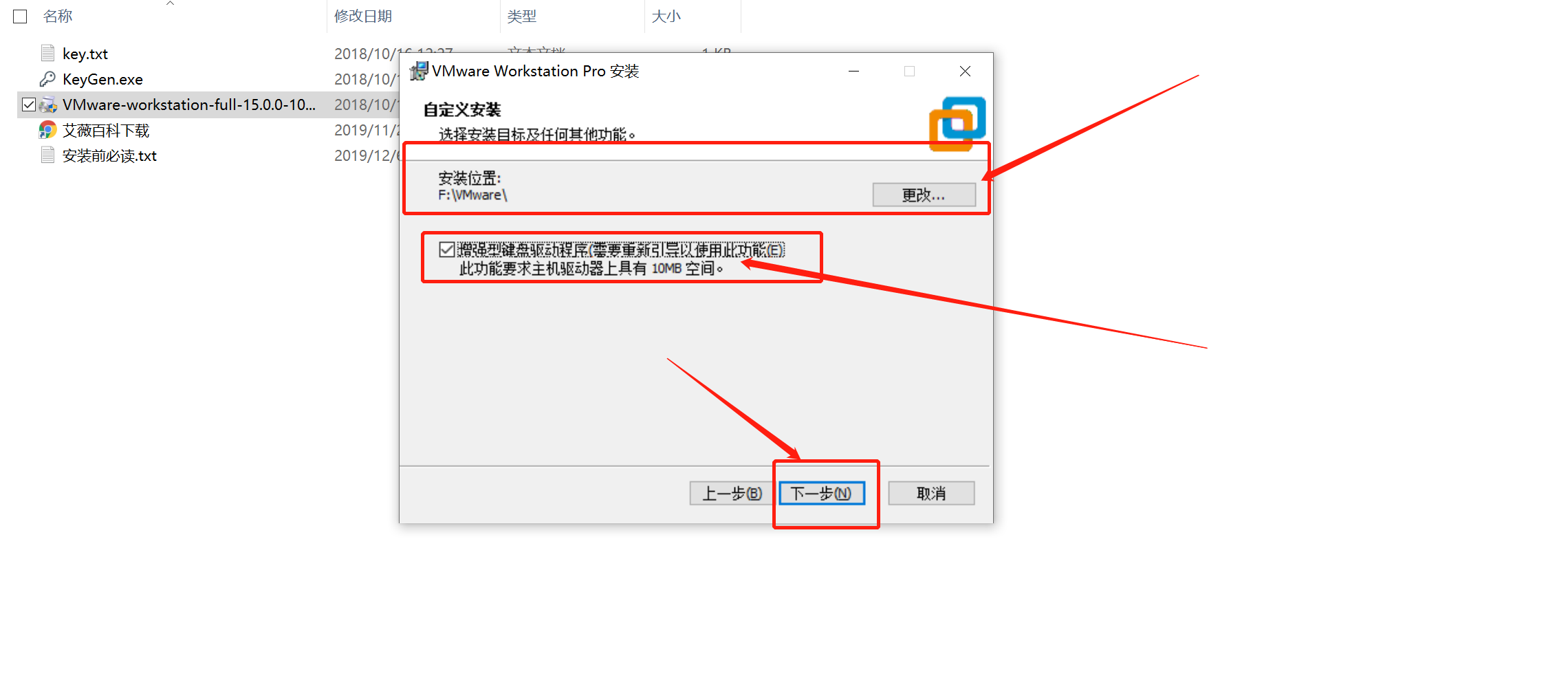Click the installer icon in the dialog title bar

(x=417, y=70)
